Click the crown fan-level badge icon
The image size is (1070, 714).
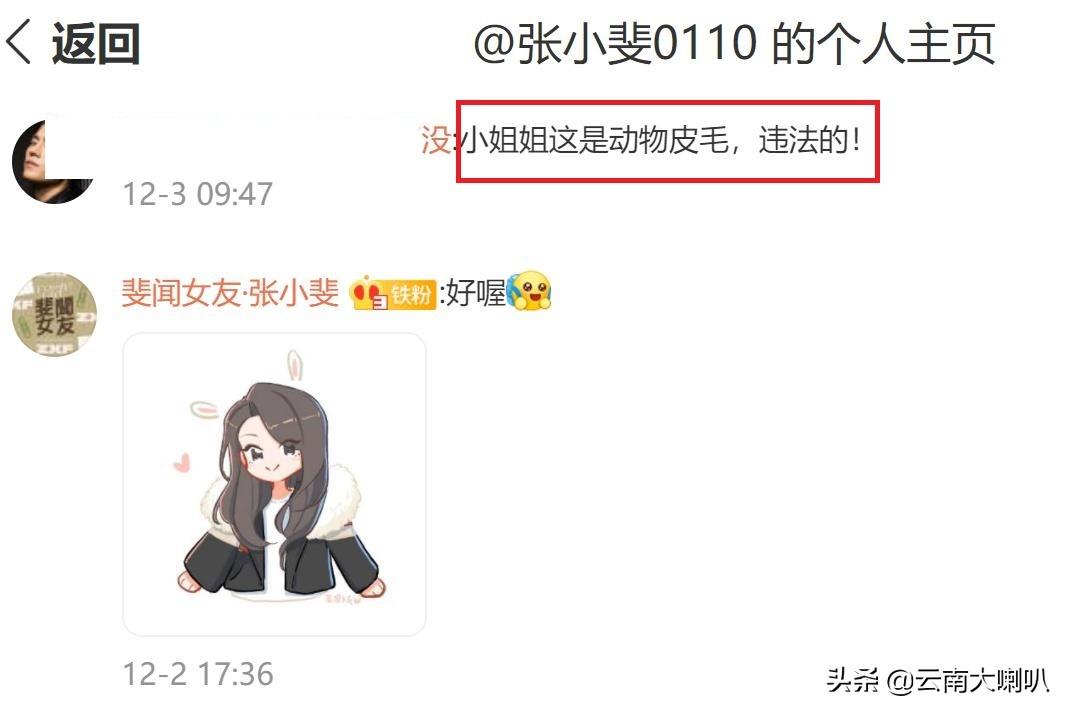[x=369, y=294]
